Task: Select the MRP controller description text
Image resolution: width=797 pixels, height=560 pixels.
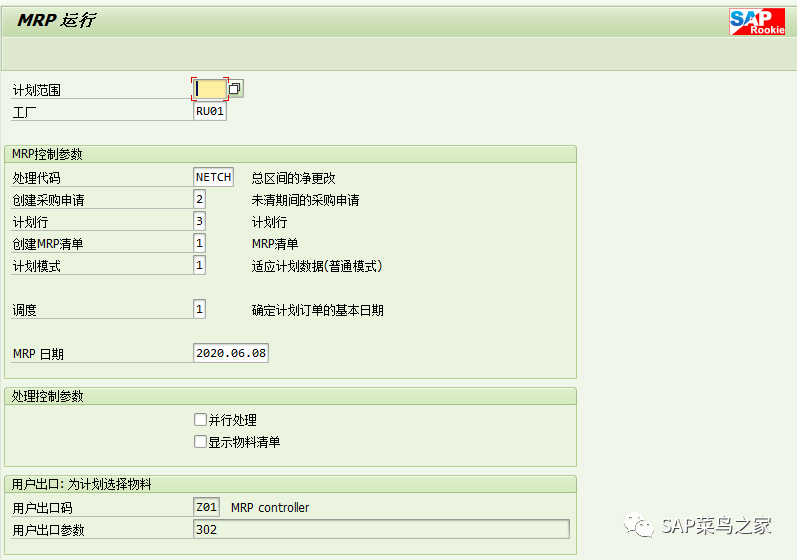Action: click(270, 508)
